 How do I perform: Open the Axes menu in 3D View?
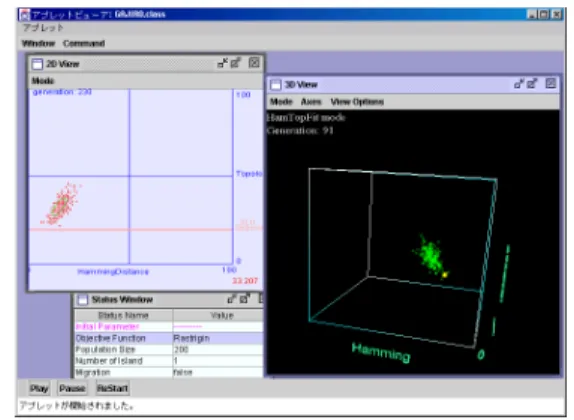click(x=311, y=102)
